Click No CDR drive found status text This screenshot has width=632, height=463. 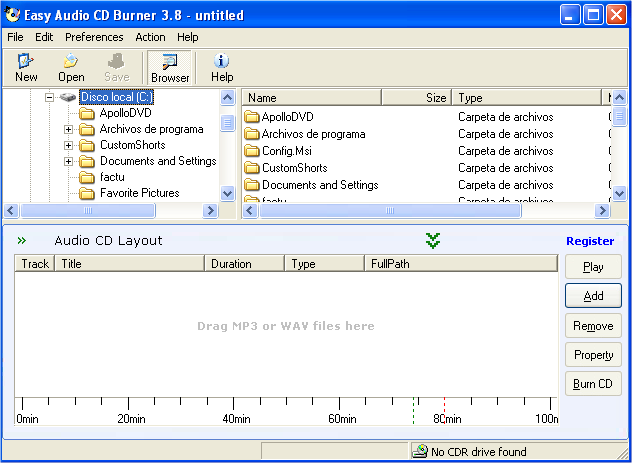click(478, 452)
